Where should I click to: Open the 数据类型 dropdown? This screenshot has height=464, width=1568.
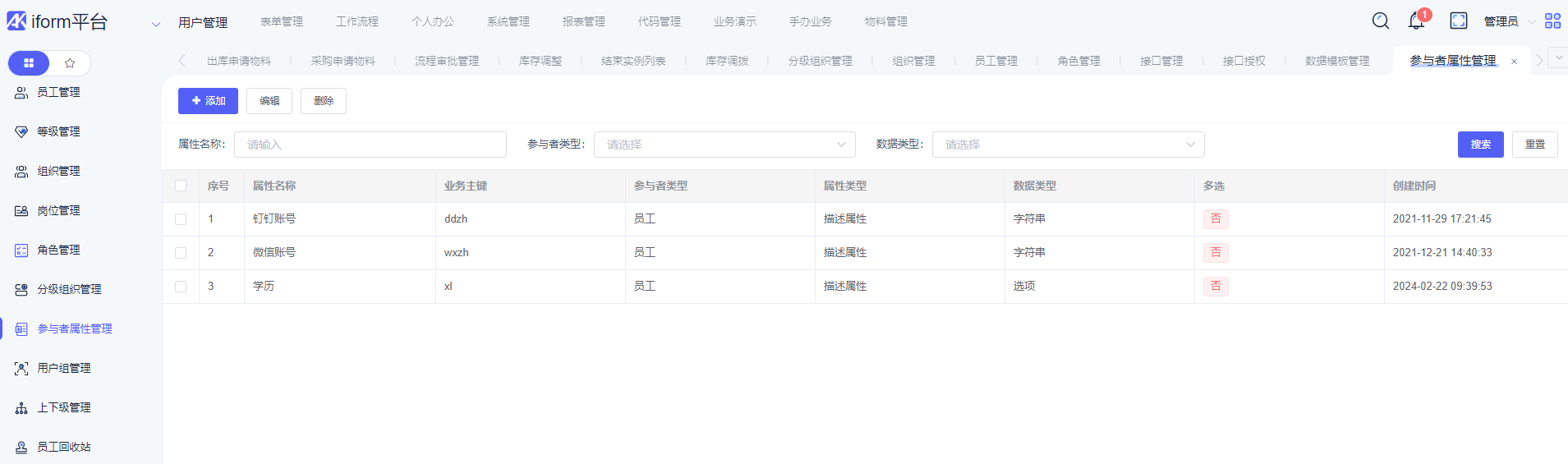(x=1068, y=145)
